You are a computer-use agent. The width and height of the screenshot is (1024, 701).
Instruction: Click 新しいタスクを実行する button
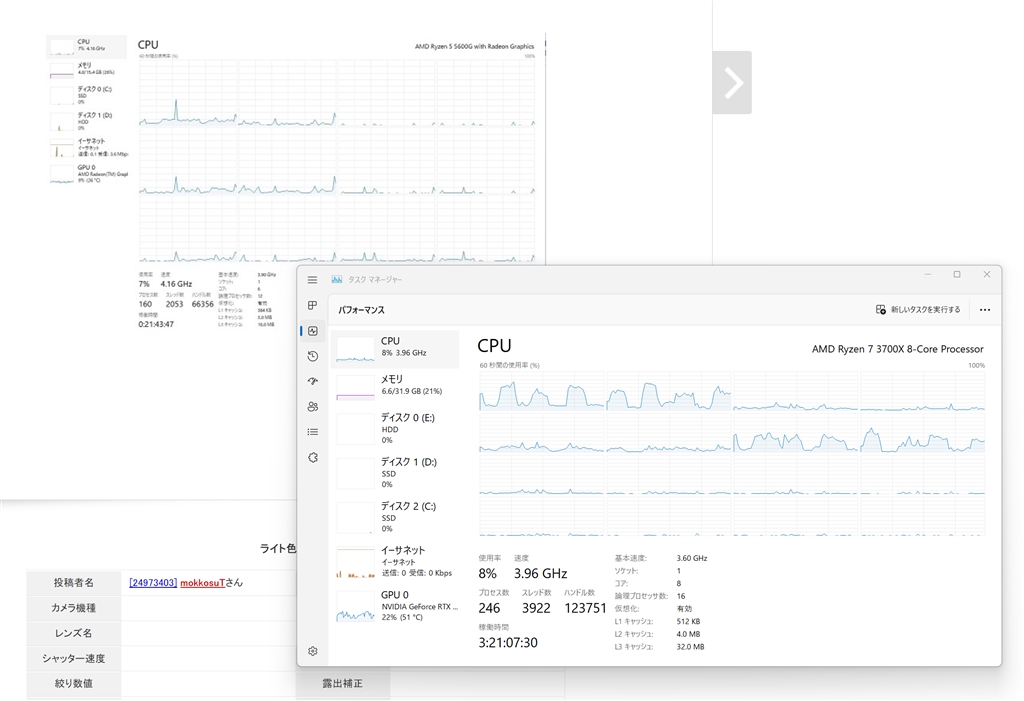click(x=918, y=310)
